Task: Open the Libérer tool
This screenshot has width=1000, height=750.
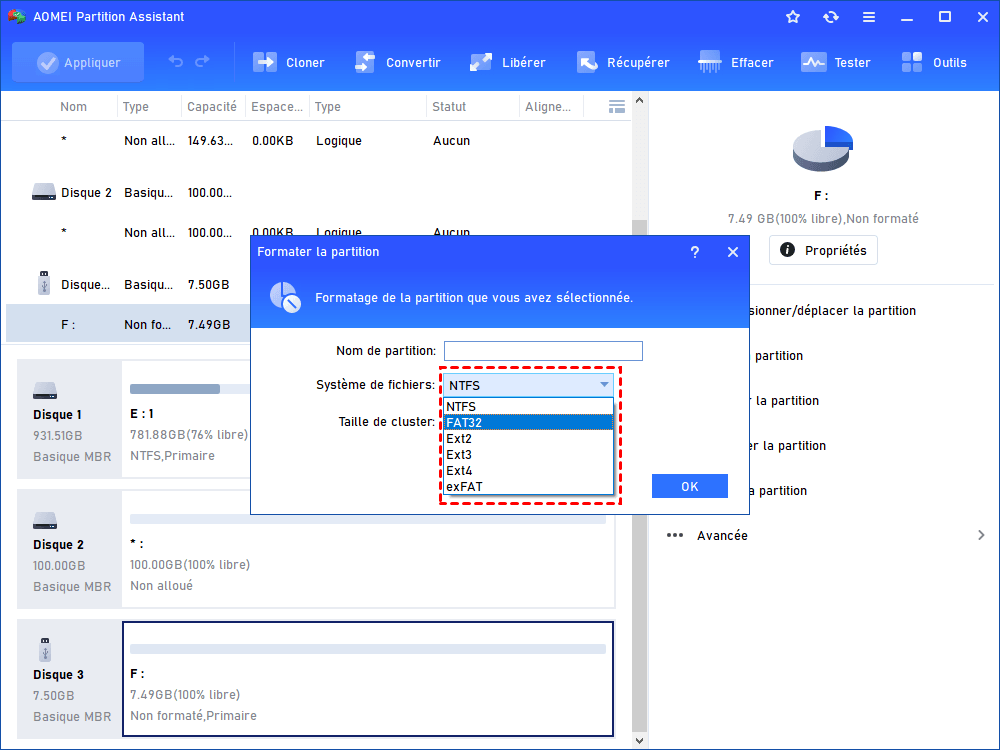Action: 507,62
